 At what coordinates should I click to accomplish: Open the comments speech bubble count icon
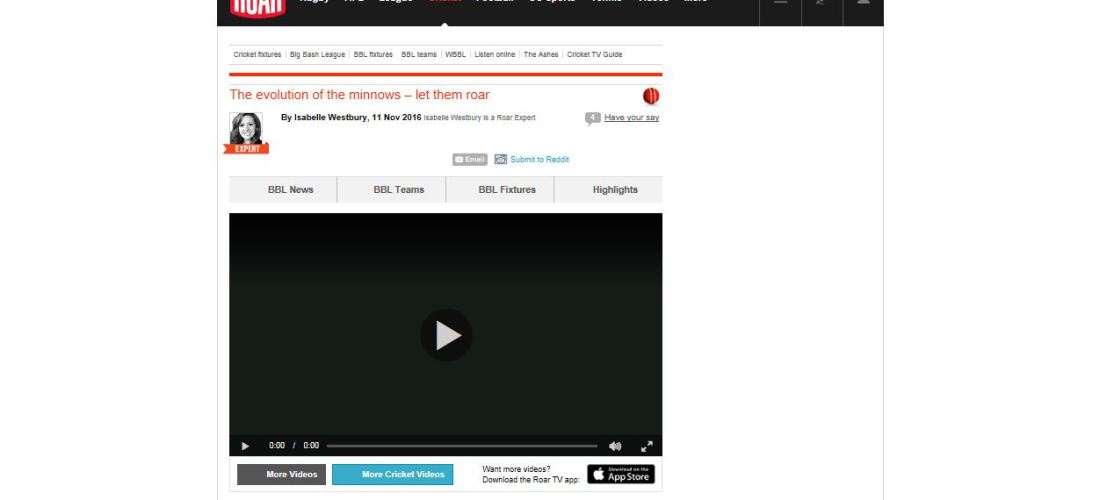(x=592, y=118)
